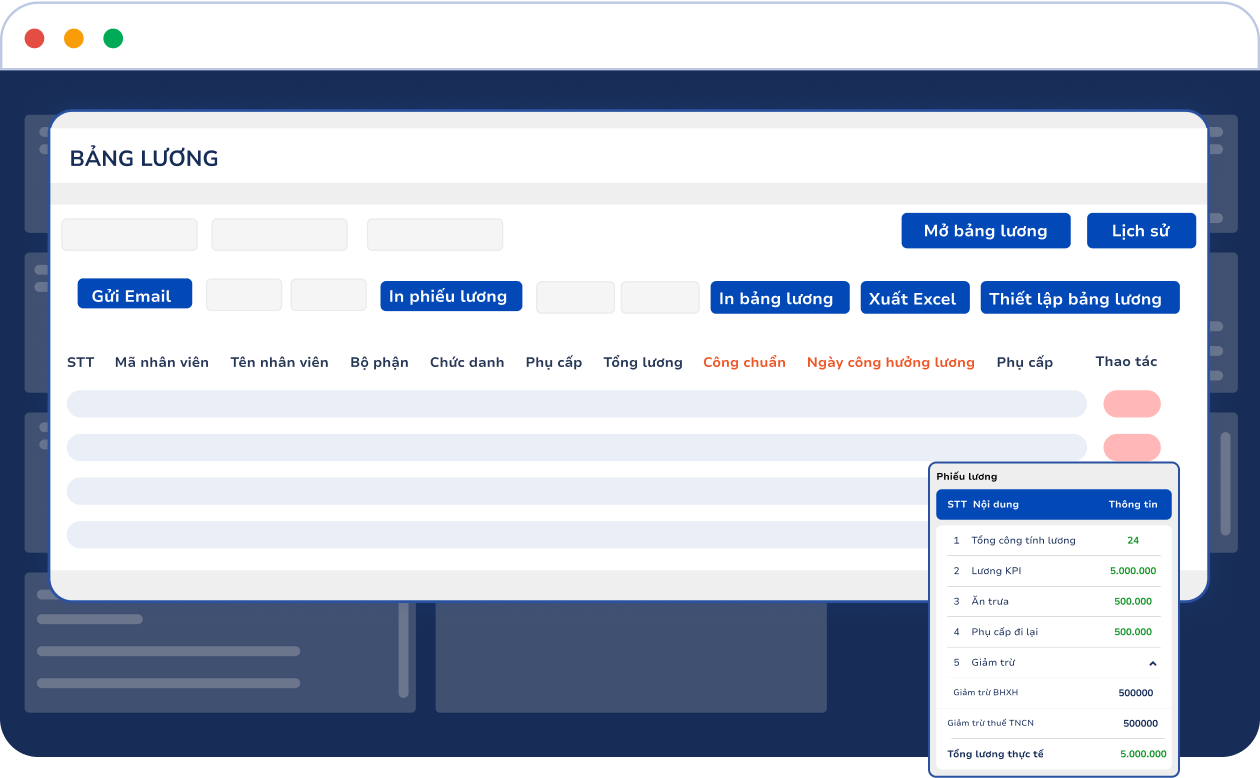
Task: Open Thiết lập bảng lương settings
Action: pyautogui.click(x=1079, y=298)
